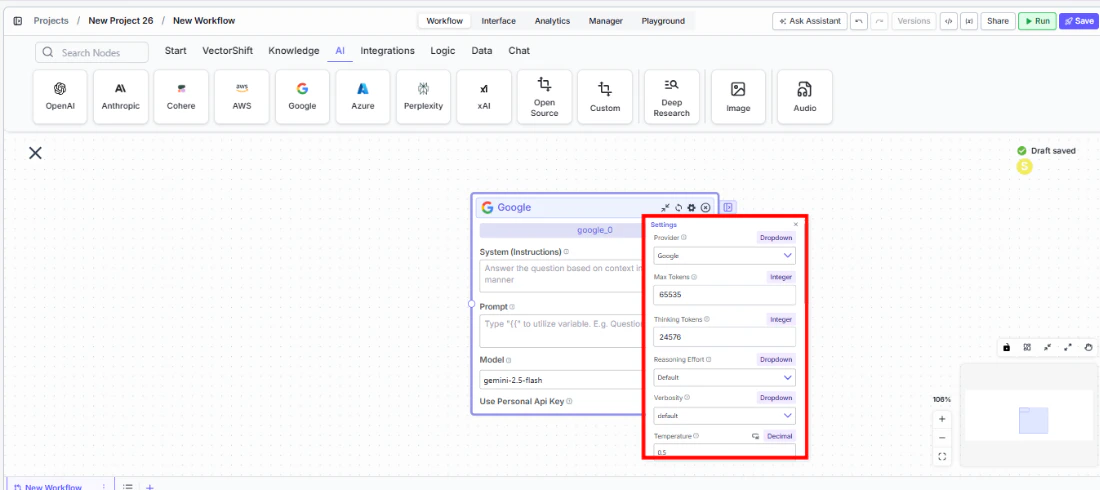Click the Dropdown type badge next to Provider
Viewport: 1100px width, 490px height.
(x=776, y=237)
